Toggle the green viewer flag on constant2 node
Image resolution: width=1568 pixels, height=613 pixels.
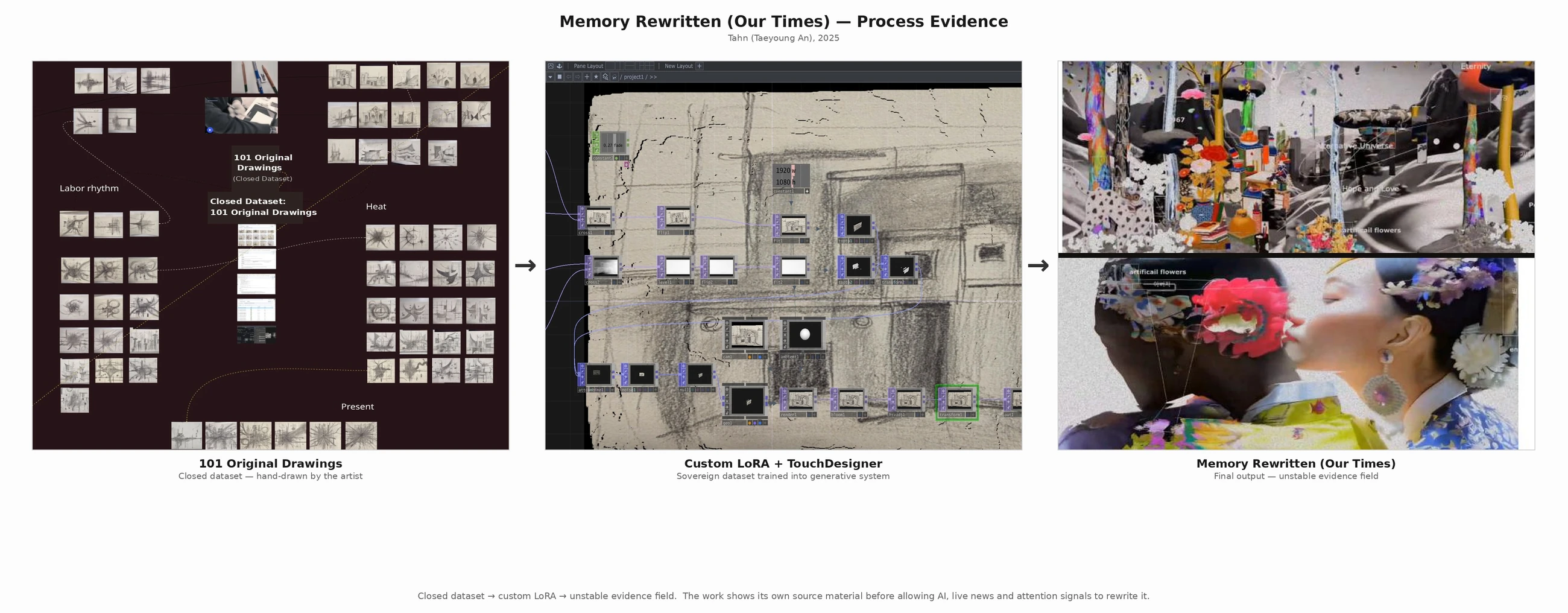(616, 158)
